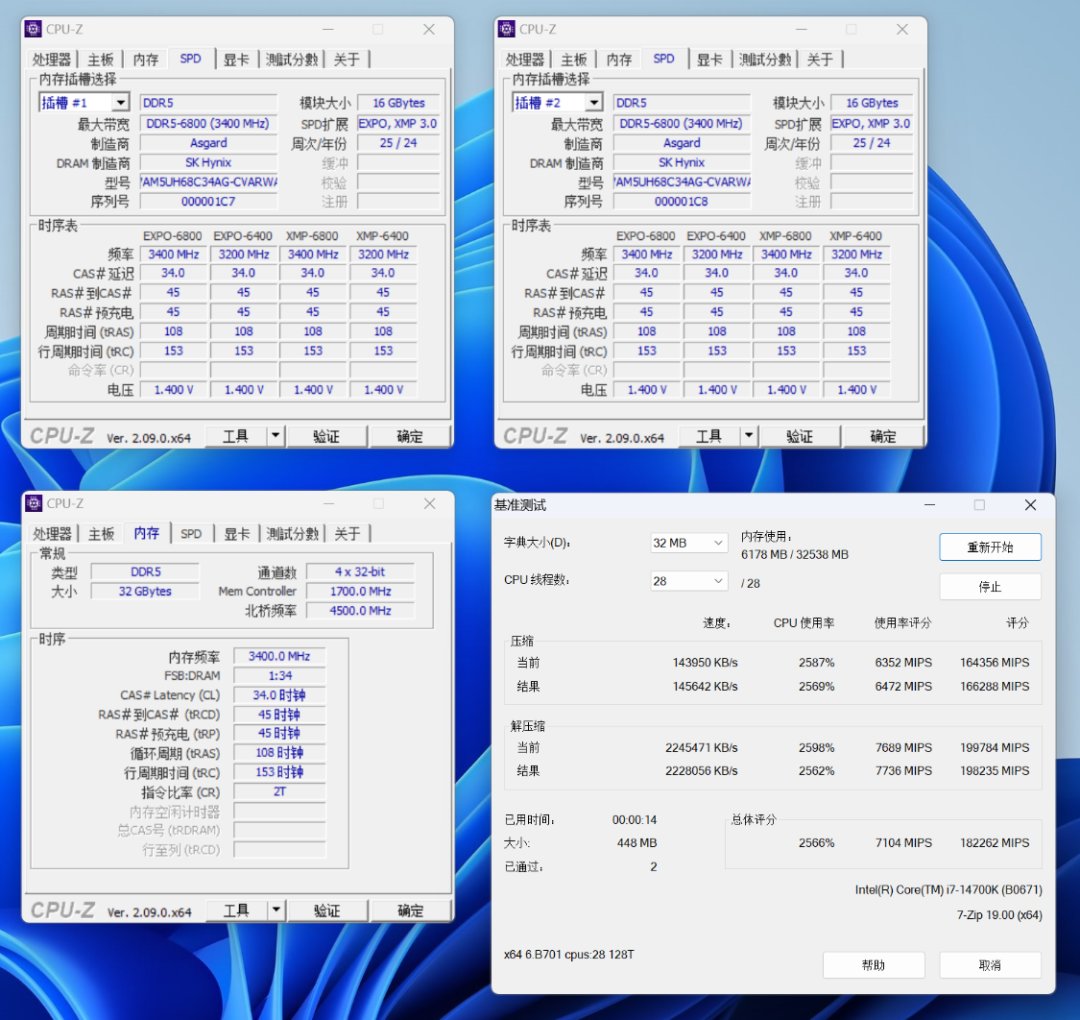The height and width of the screenshot is (1020, 1080).
Task: Open slot #1 dropdown in top-left CPU-Z
Action: (121, 103)
